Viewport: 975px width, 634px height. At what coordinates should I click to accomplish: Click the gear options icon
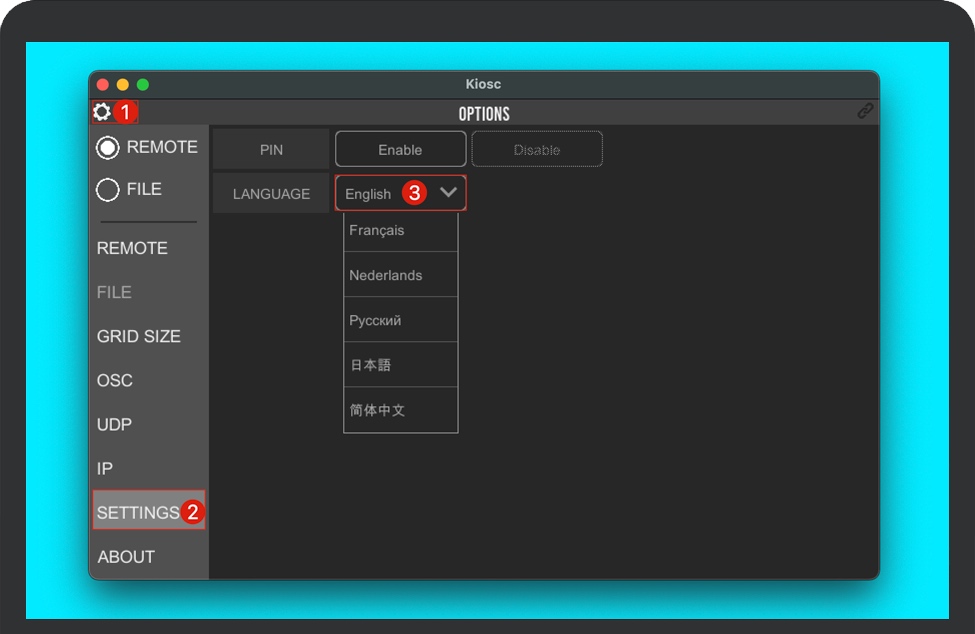click(x=102, y=112)
